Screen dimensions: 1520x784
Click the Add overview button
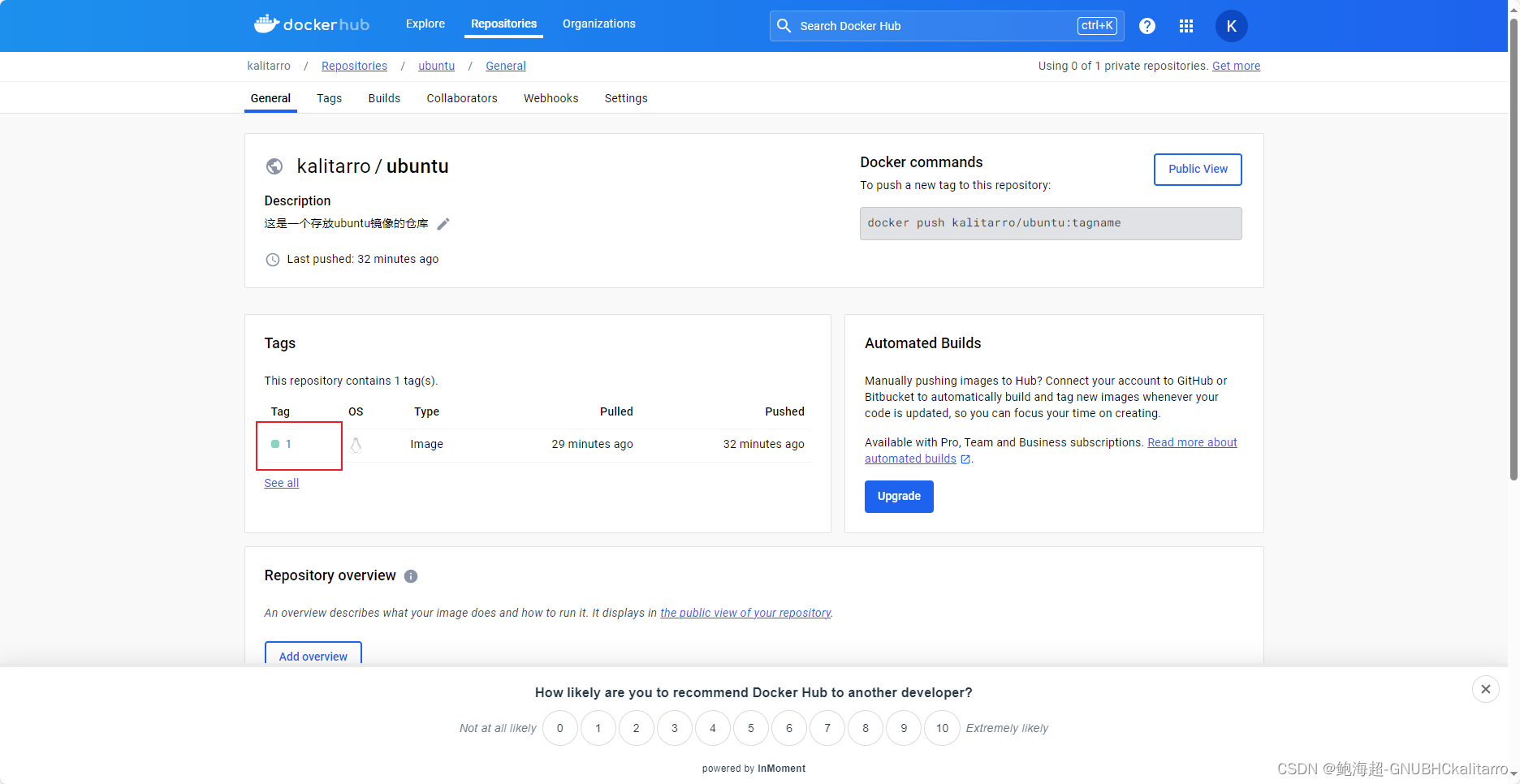coord(313,654)
